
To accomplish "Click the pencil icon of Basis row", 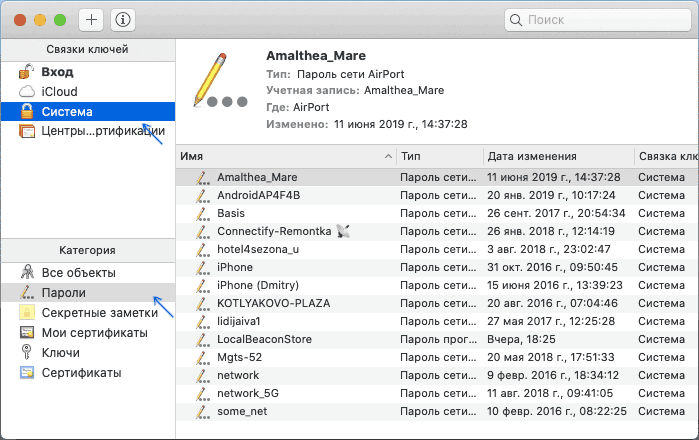I will point(203,213).
